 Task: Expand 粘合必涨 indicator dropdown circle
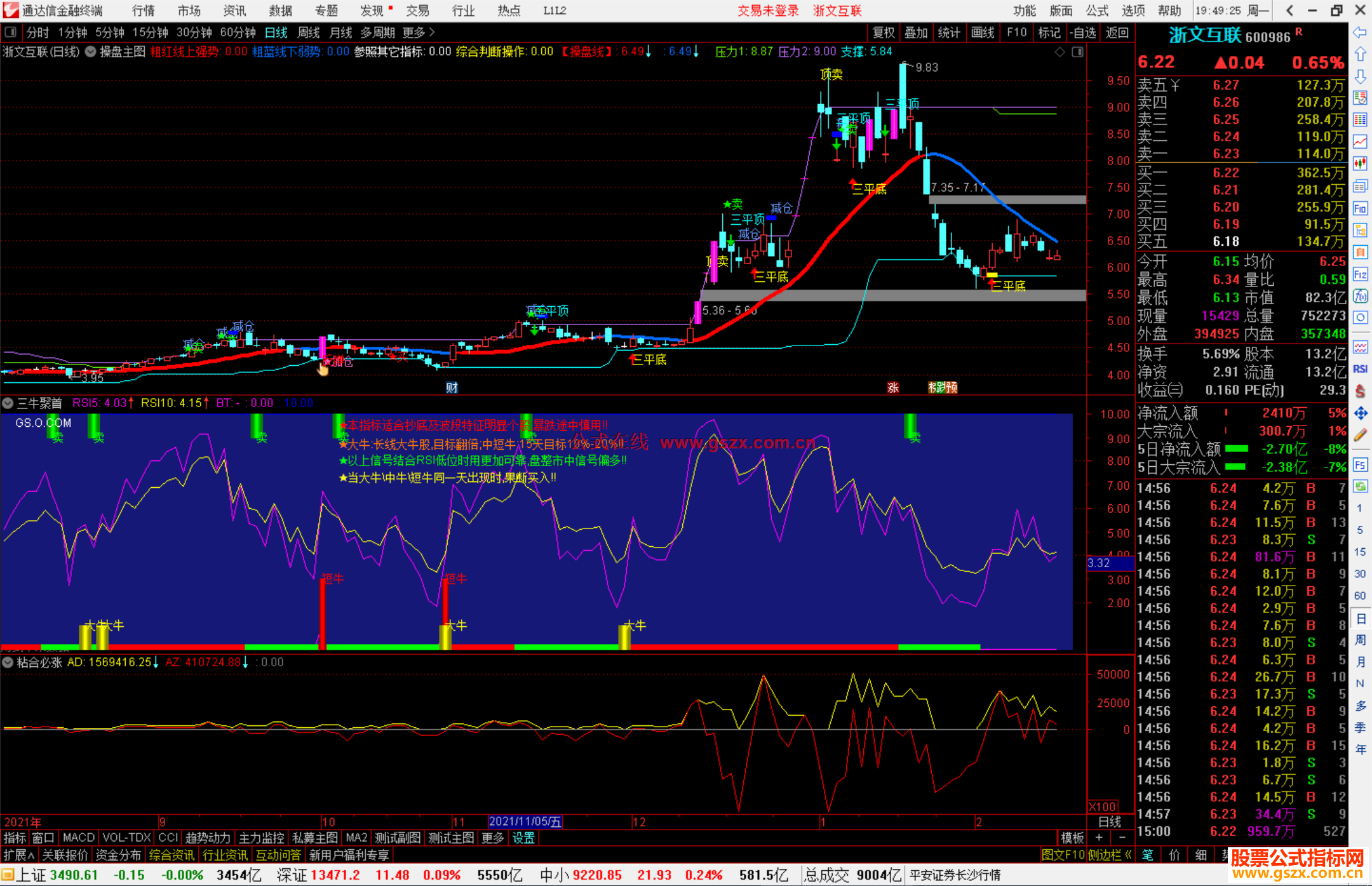[x=8, y=662]
